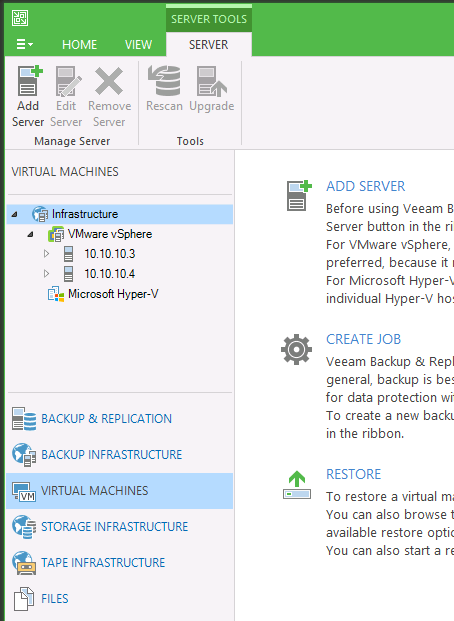Click the VIRTUAL MACHINES pane header text

pos(65,171)
